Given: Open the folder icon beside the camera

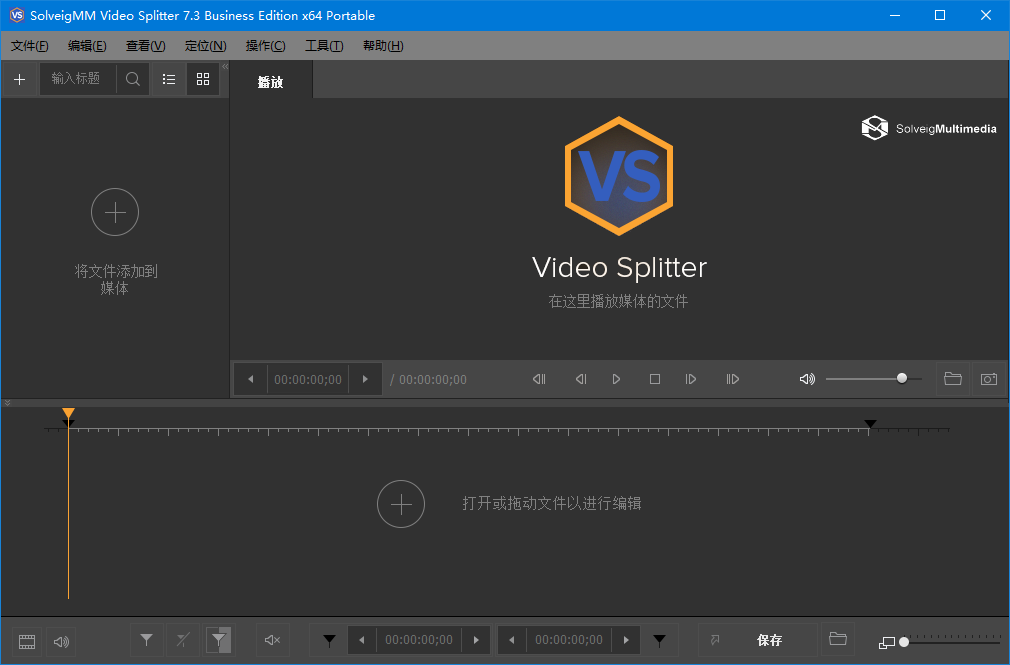Looking at the screenshot, I should 952,379.
